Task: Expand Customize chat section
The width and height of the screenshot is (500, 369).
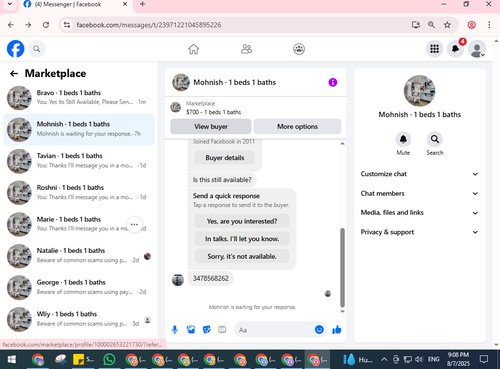Action: [419, 174]
